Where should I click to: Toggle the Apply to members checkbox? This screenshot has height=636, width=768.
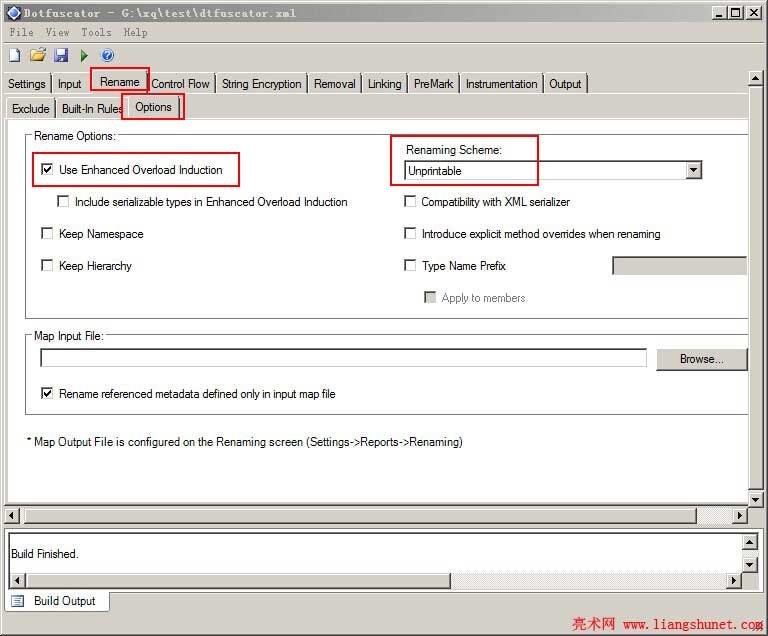[x=430, y=297]
